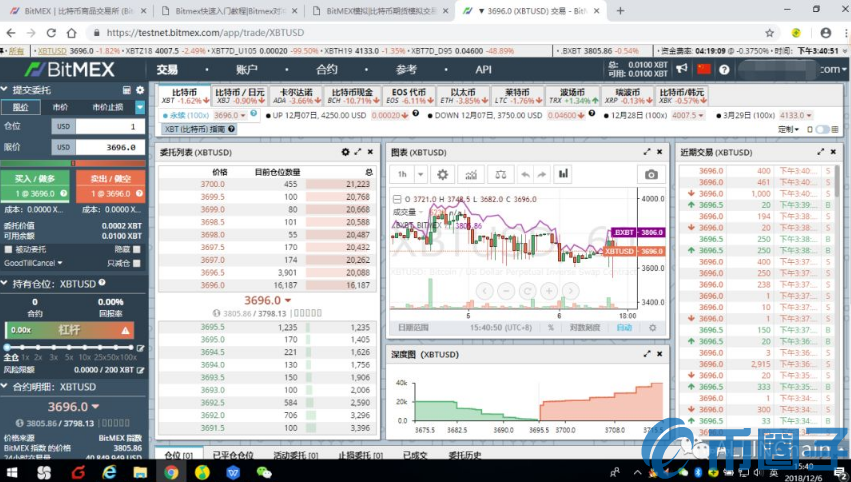Open Chrome from Windows taskbar
Viewport: 851px width, 482px height.
click(x=172, y=472)
